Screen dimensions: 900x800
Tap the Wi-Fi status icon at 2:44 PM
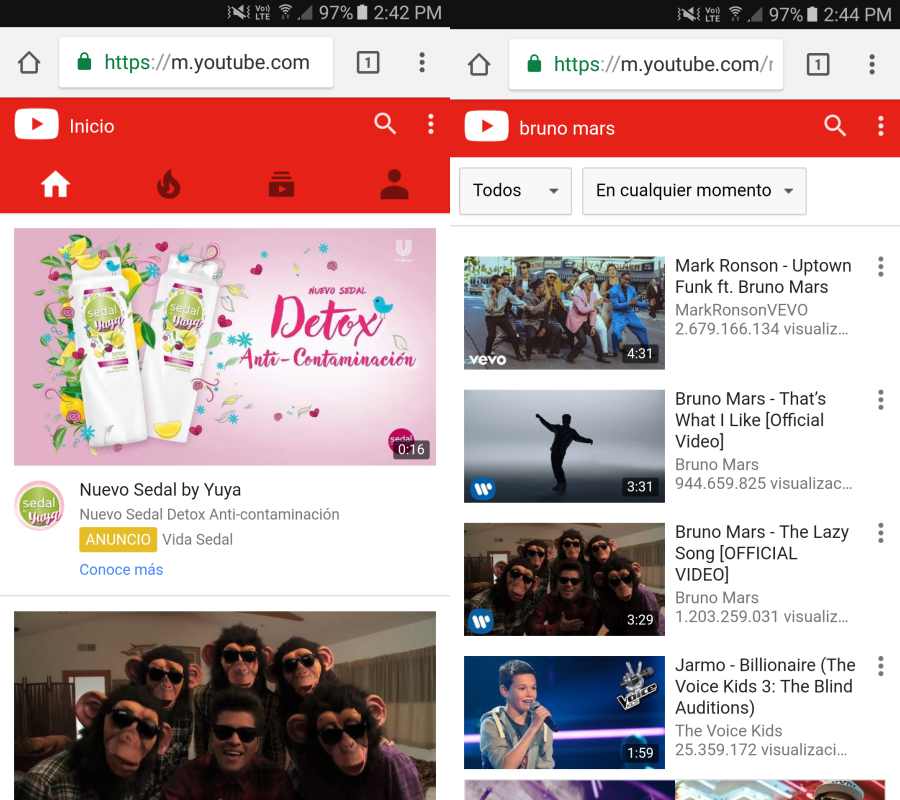pyautogui.click(x=735, y=14)
